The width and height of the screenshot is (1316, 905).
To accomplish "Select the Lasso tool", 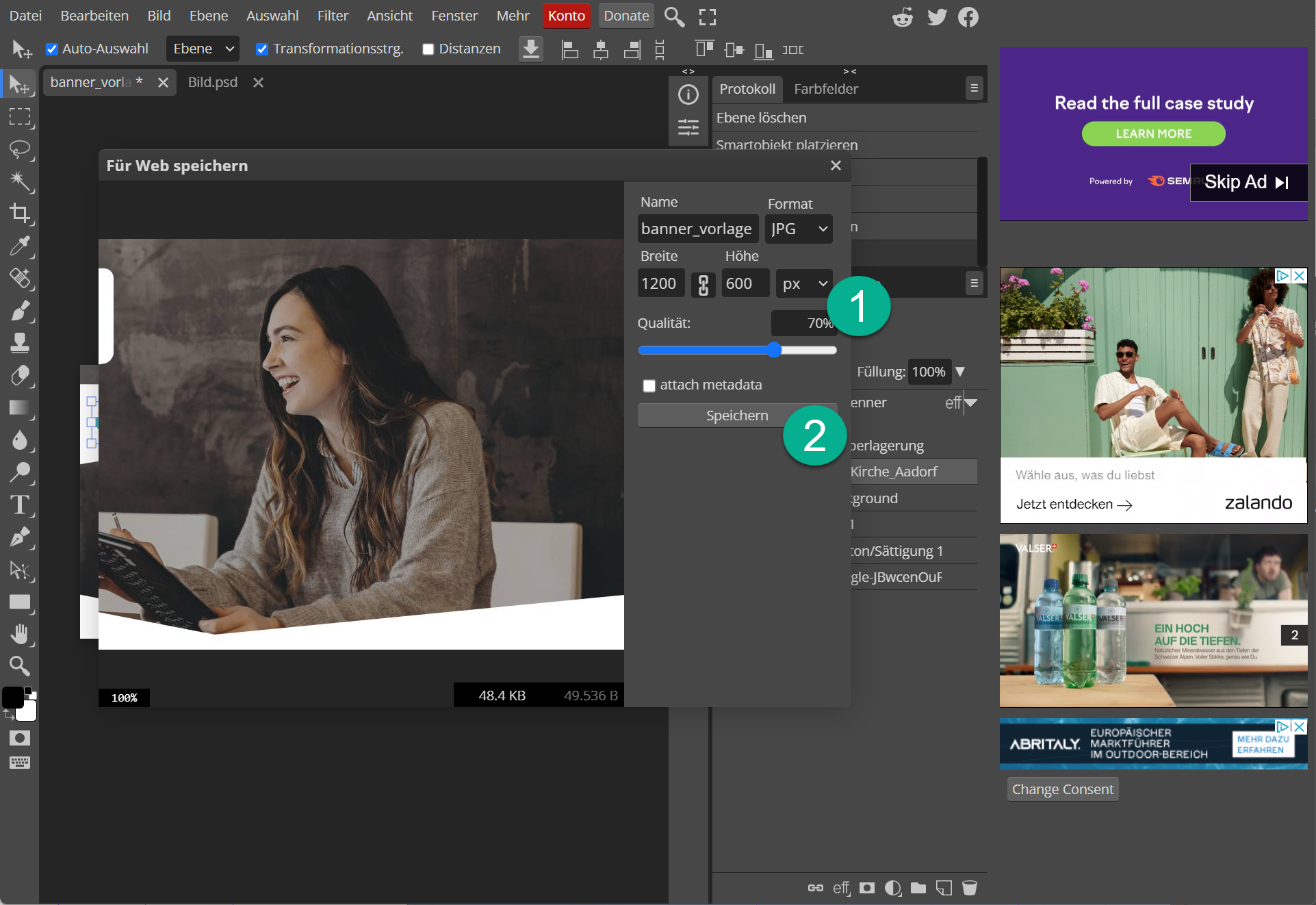I will pyautogui.click(x=20, y=149).
